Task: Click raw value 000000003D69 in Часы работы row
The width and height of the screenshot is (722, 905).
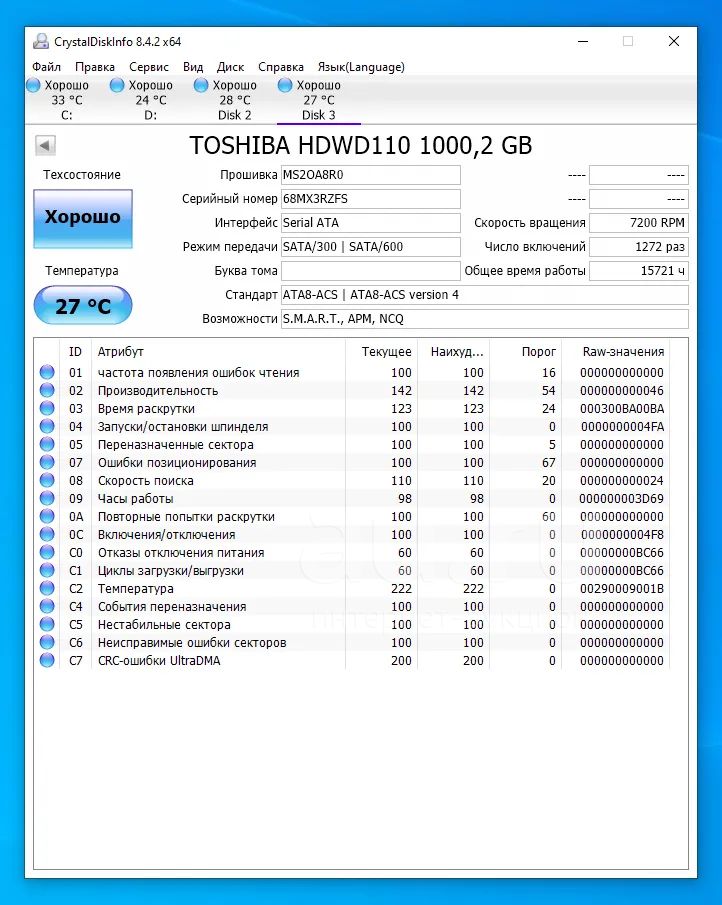Action: (x=622, y=499)
